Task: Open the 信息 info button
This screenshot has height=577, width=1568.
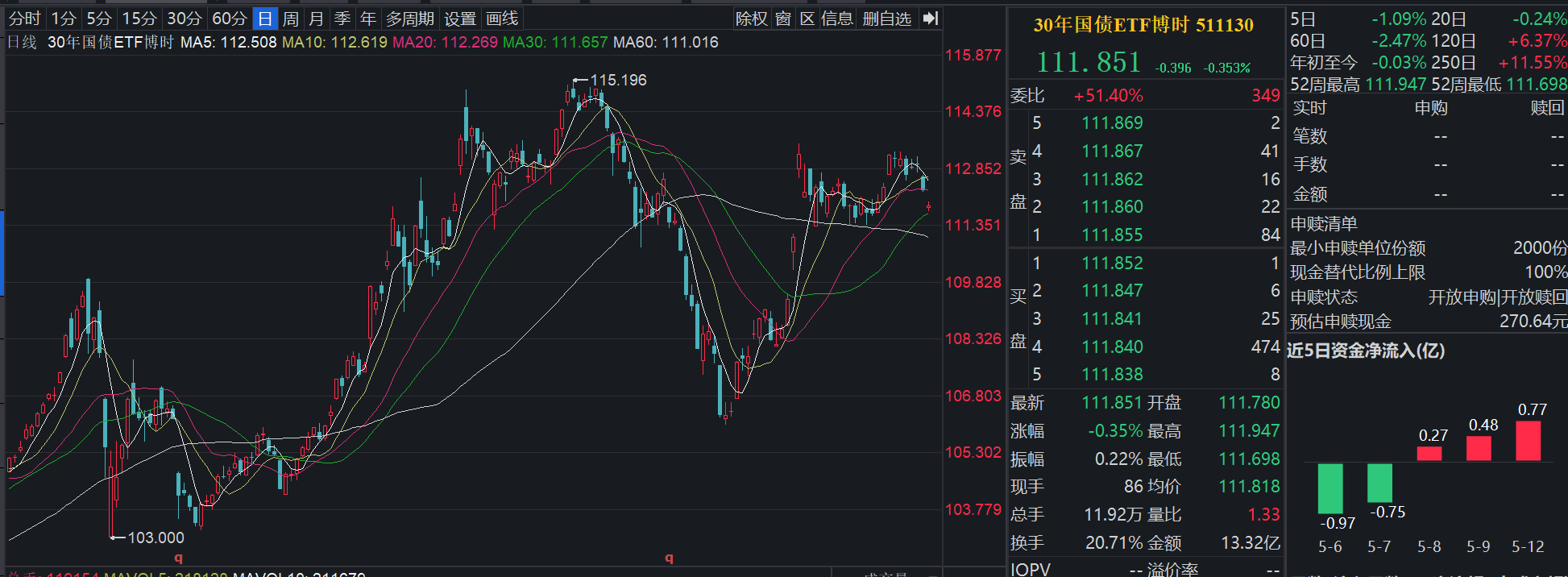Action: [x=837, y=19]
